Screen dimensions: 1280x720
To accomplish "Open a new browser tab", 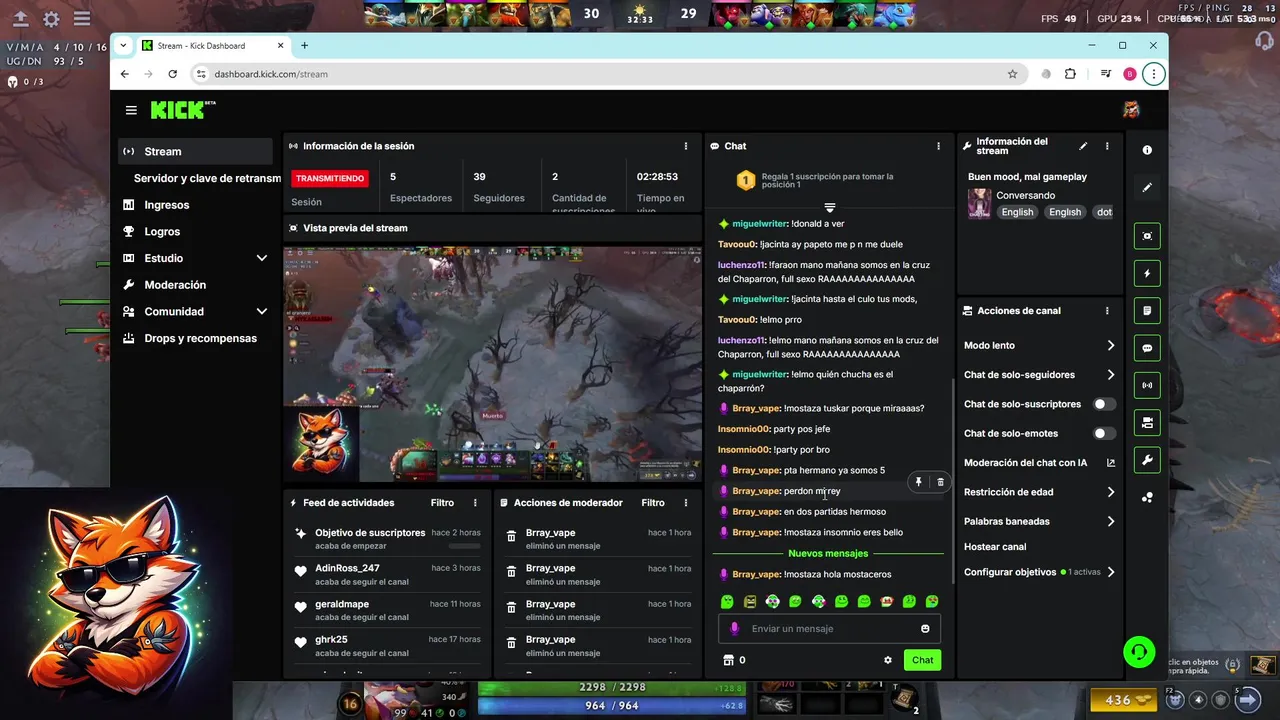I will [305, 45].
